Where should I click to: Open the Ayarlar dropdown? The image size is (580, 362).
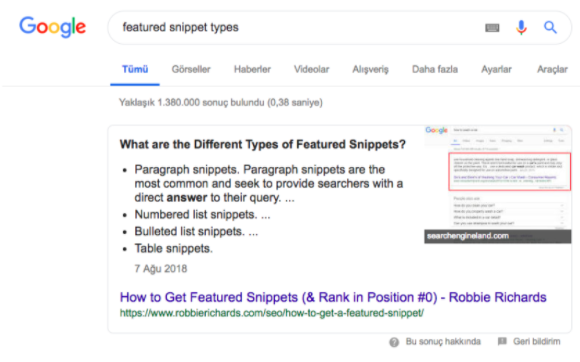point(496,69)
